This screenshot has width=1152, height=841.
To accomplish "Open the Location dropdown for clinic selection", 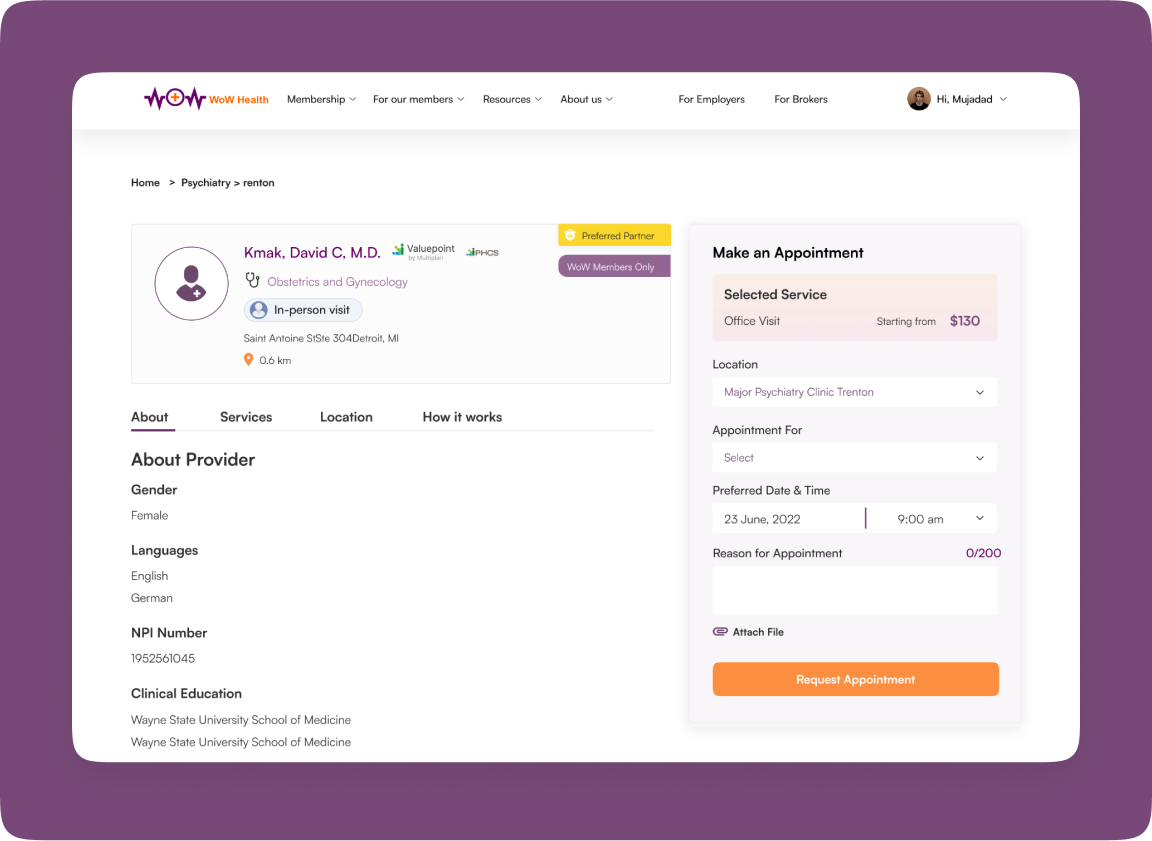I will coord(854,392).
